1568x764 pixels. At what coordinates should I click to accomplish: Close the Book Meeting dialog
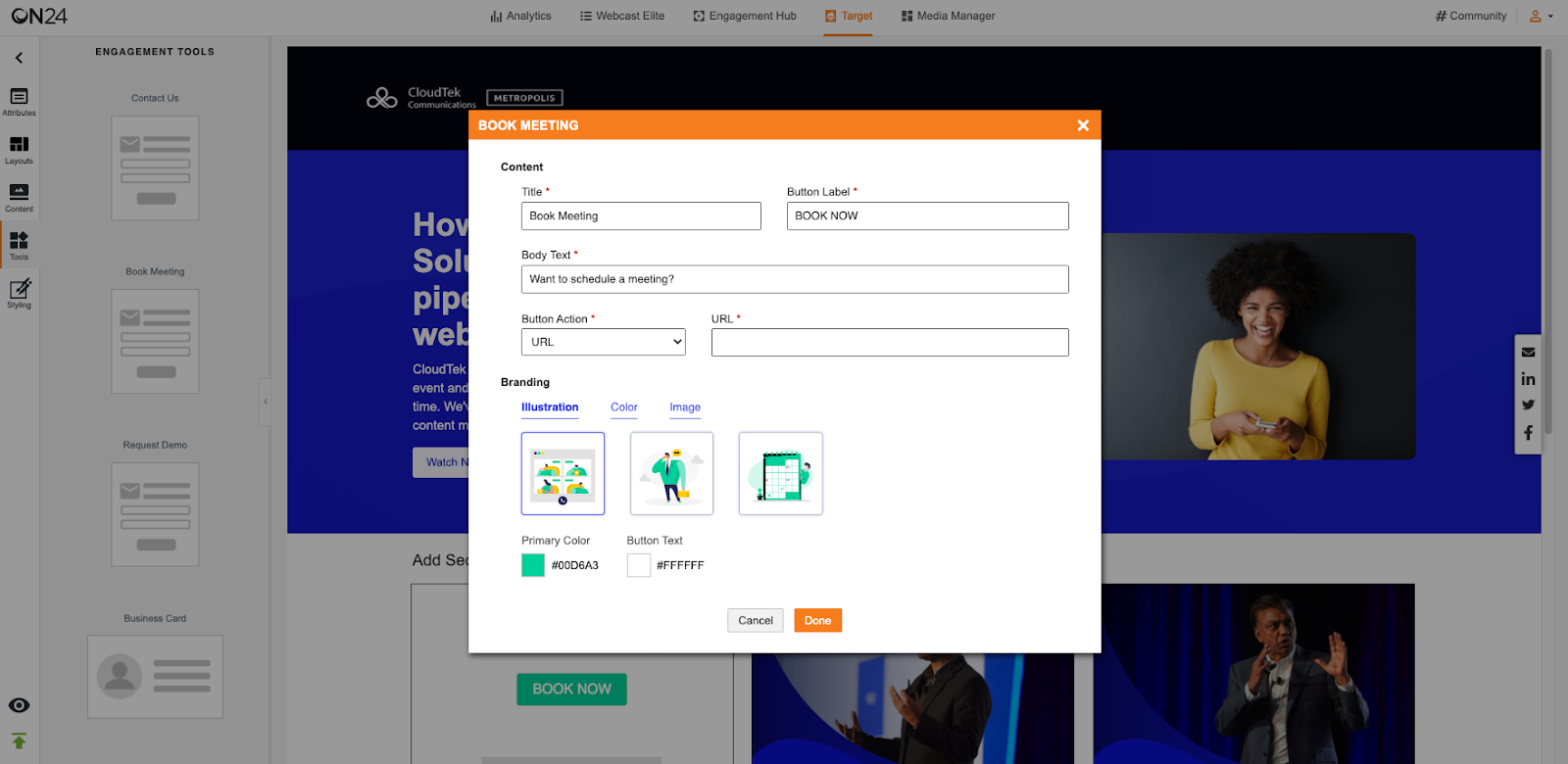click(x=1083, y=125)
